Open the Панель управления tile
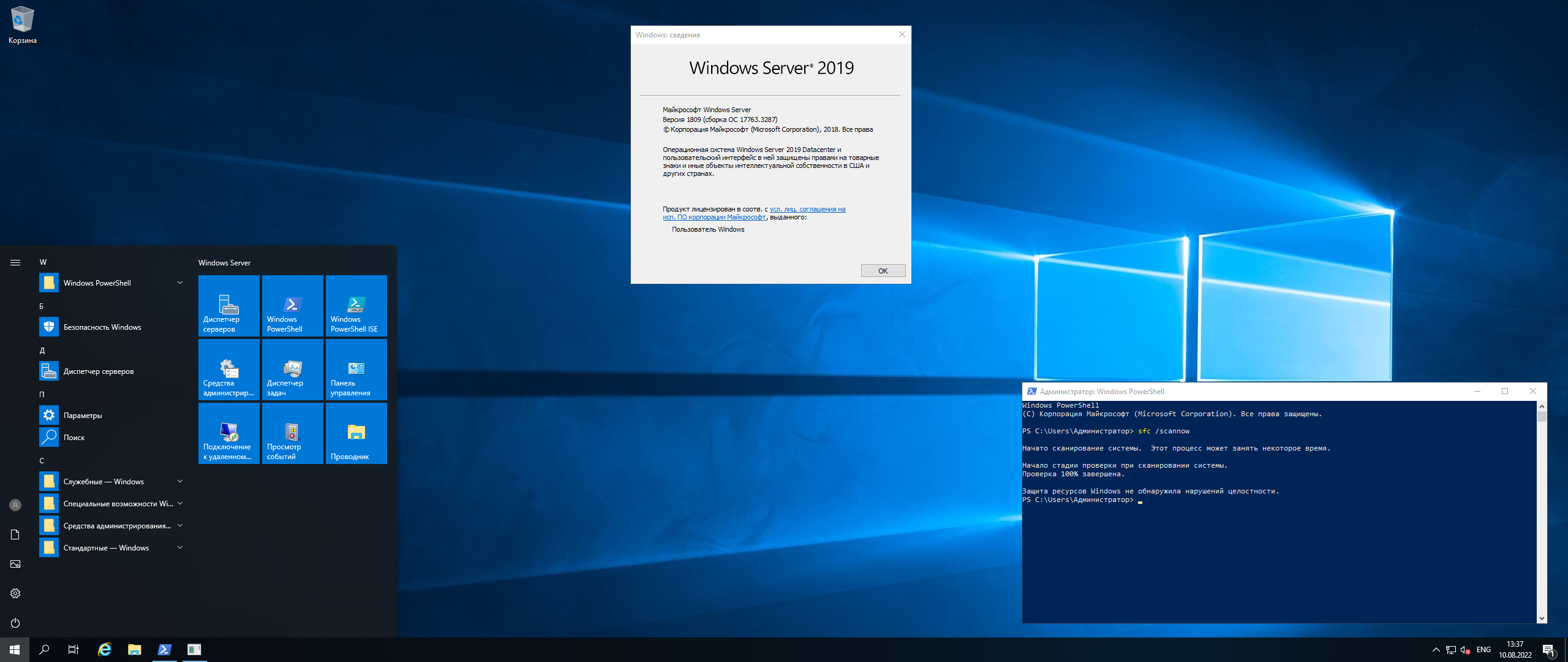Image resolution: width=1568 pixels, height=662 pixels. click(x=356, y=370)
